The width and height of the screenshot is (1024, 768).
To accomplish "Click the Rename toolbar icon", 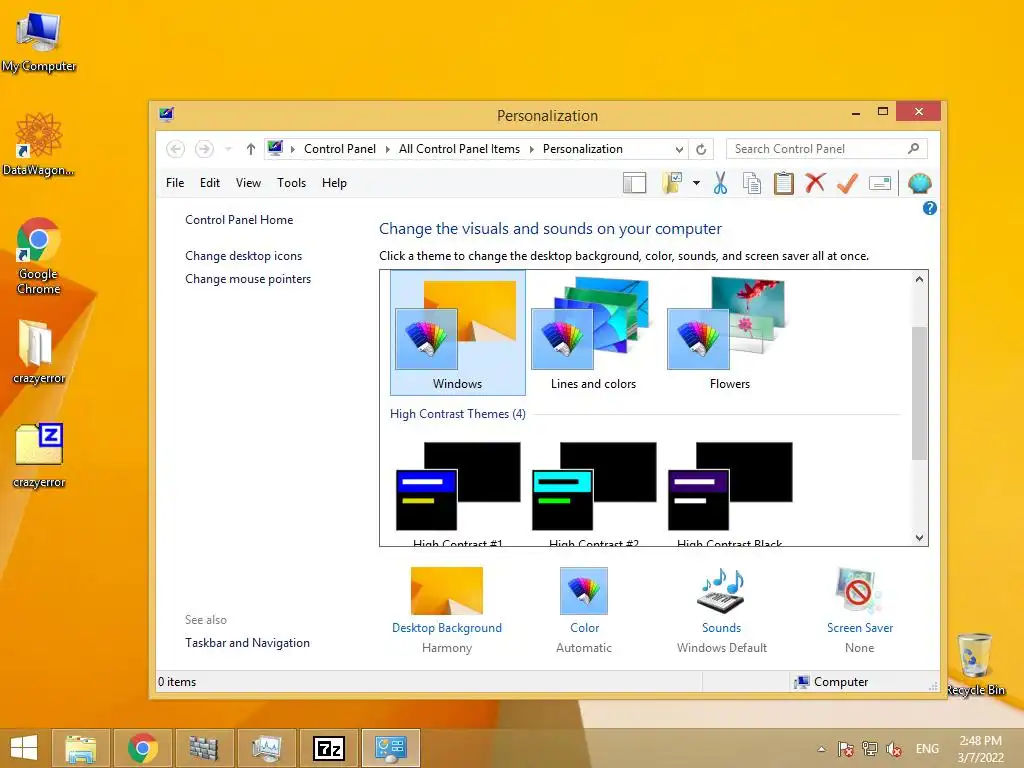I will pos(880,184).
